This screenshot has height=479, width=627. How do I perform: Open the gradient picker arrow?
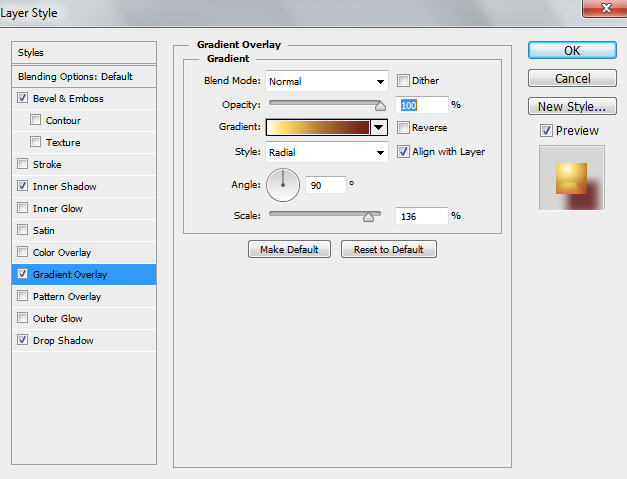click(x=379, y=128)
